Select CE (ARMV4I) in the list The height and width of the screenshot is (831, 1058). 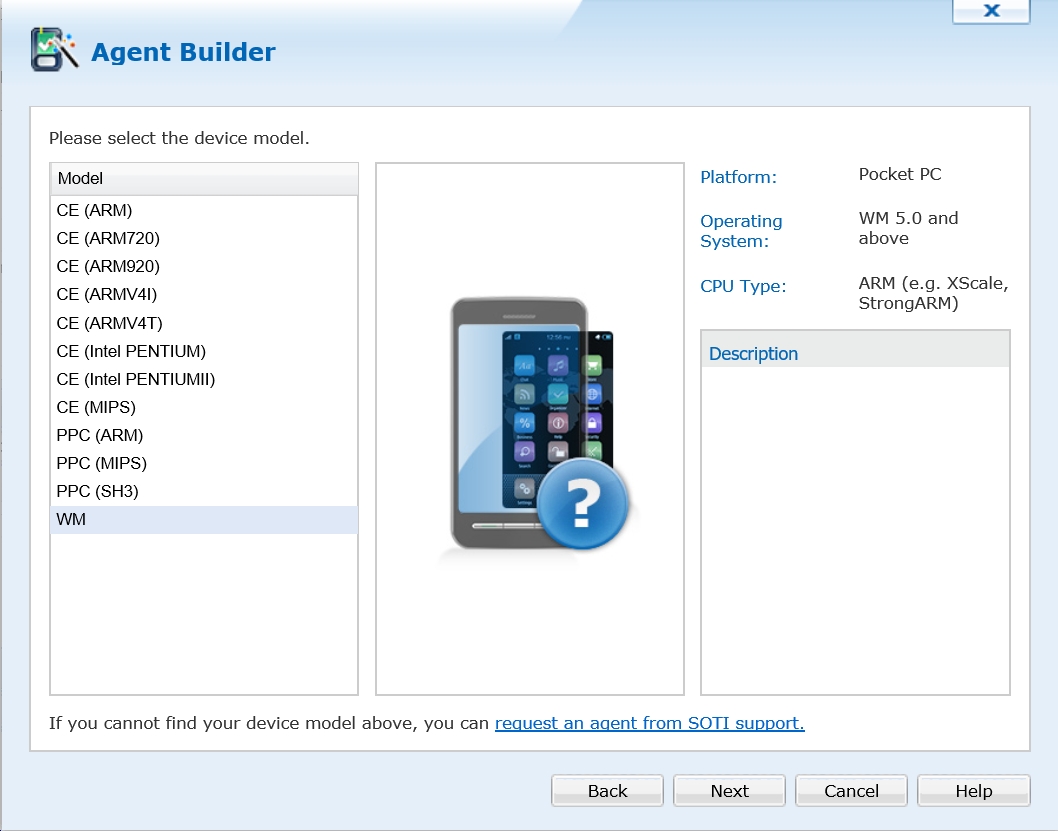107,294
